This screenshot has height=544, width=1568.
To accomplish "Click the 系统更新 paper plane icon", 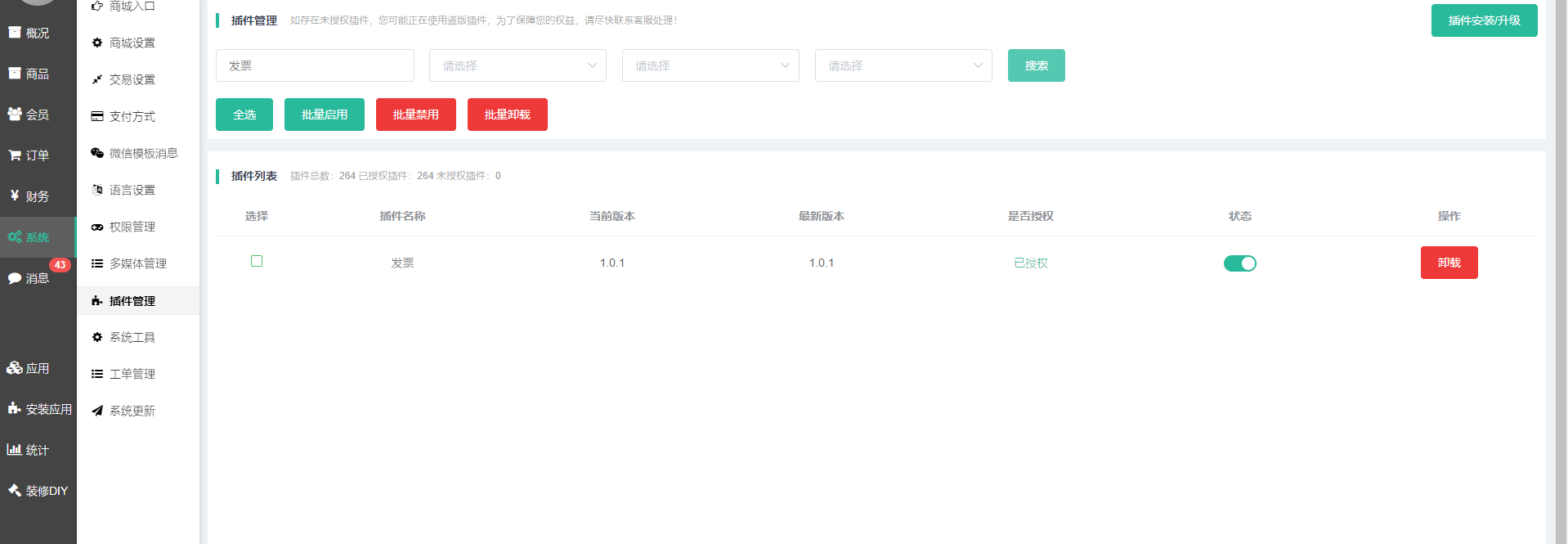I will click(97, 411).
